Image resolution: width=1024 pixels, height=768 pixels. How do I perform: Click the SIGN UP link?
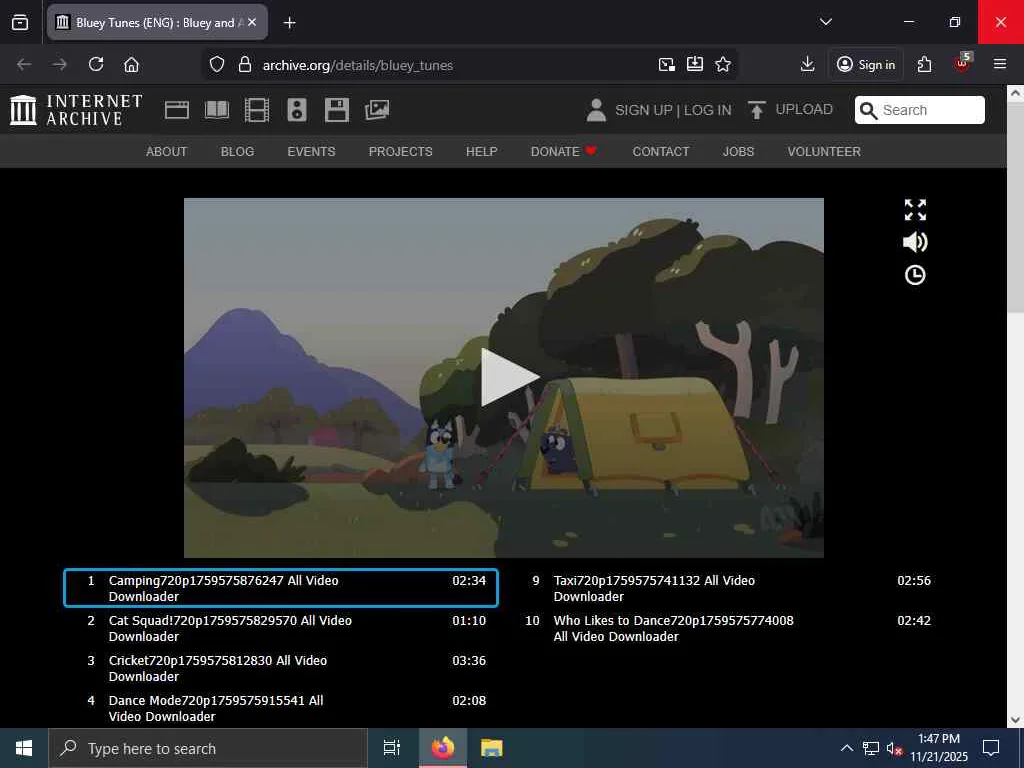point(643,110)
